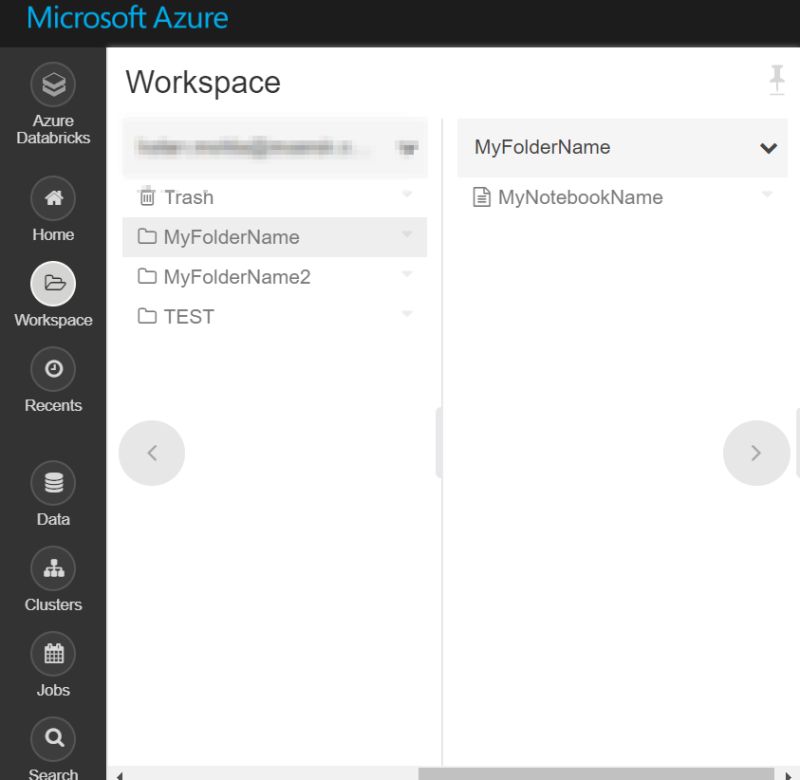
Task: Click the MyFolderName column header text
Action: (542, 147)
